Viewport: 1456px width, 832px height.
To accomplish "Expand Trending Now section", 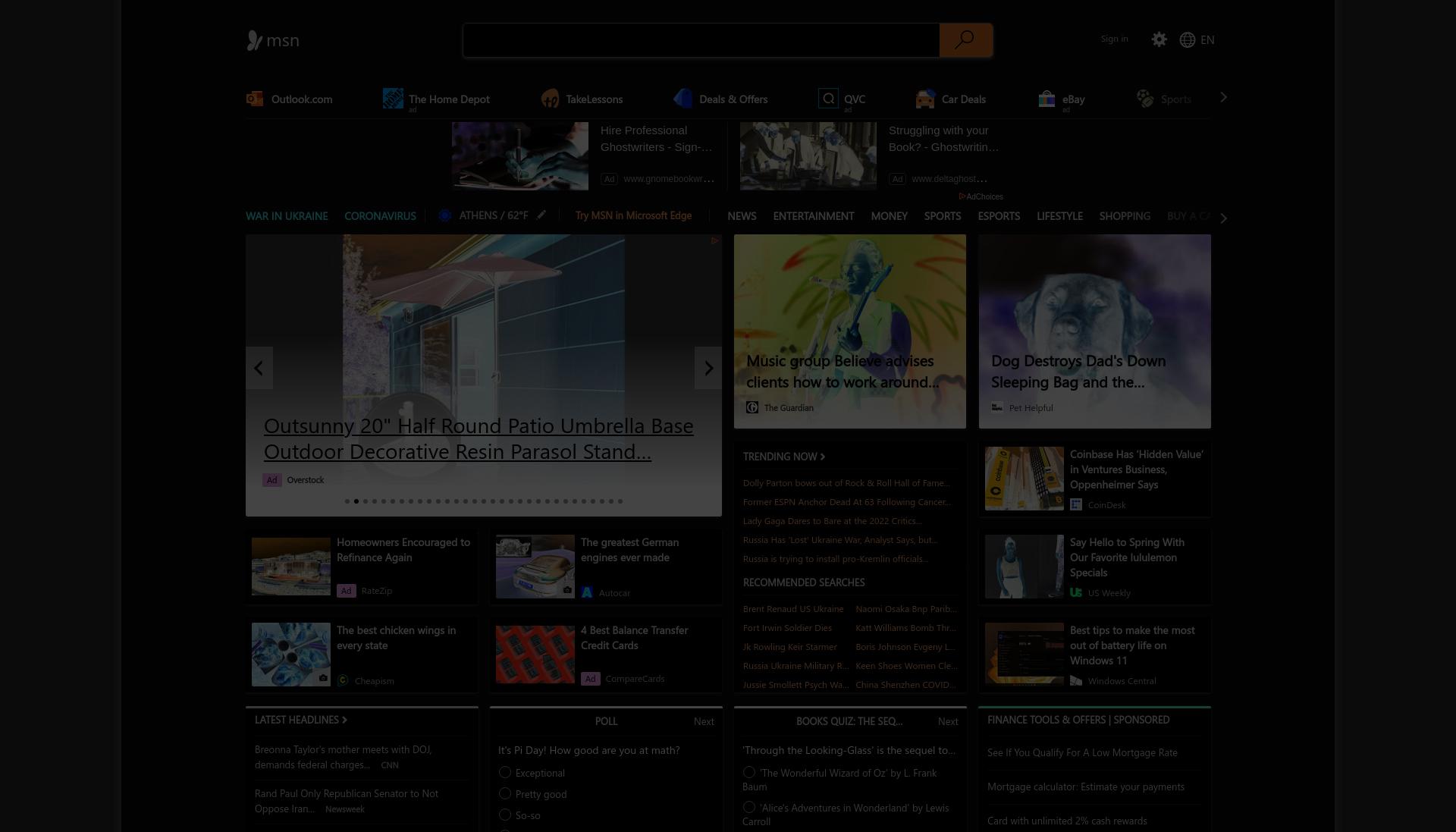I will click(784, 457).
